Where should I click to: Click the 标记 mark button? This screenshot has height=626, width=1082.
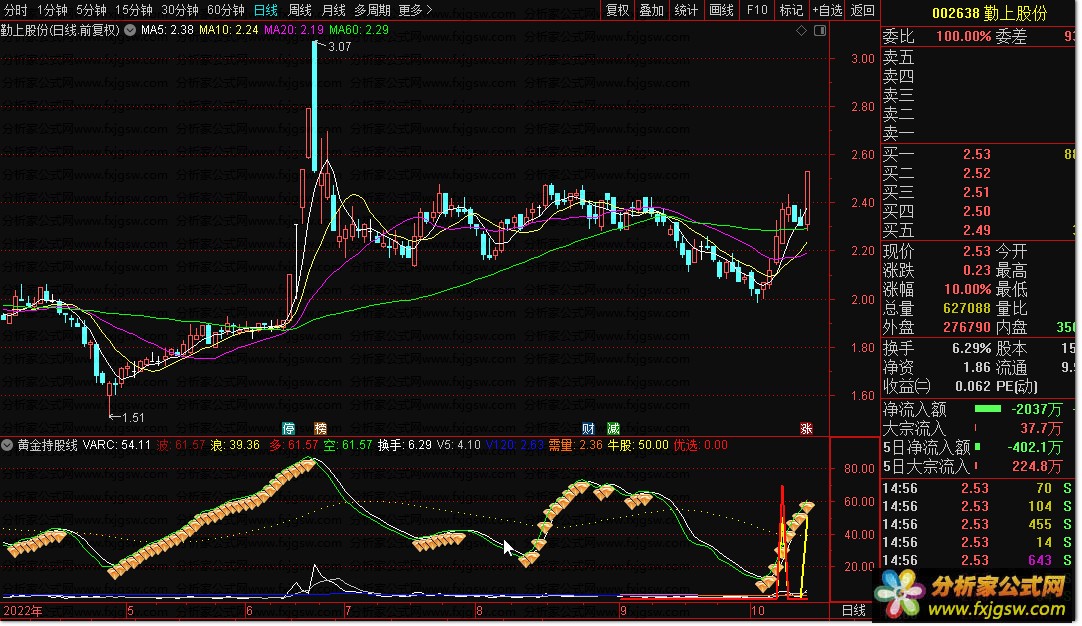[791, 10]
